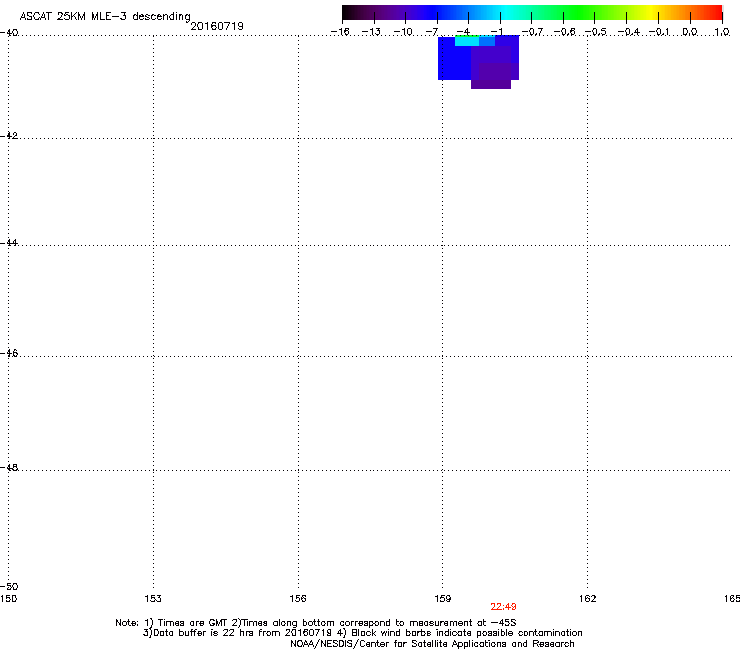This screenshot has height=650, width=740.
Task: Click the colorbar label -16
Action: pyautogui.click(x=340, y=32)
